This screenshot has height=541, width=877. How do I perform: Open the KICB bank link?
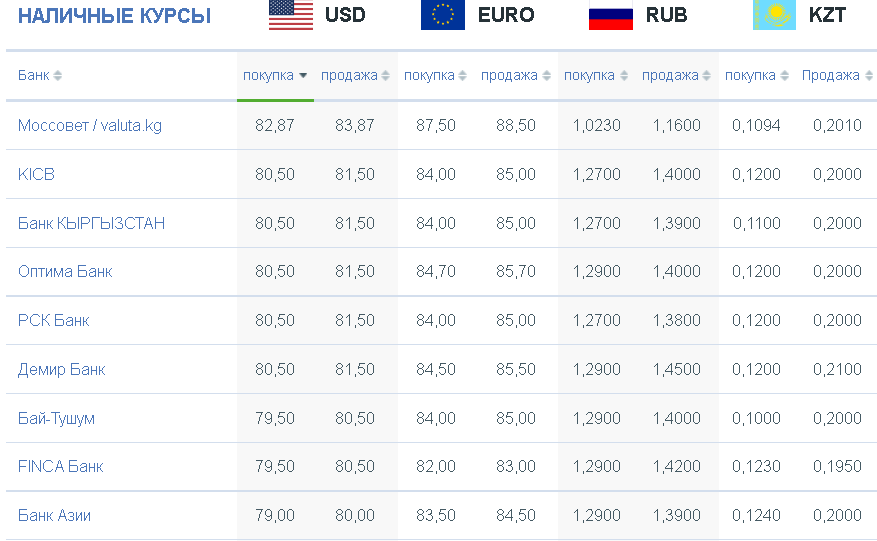coord(36,174)
